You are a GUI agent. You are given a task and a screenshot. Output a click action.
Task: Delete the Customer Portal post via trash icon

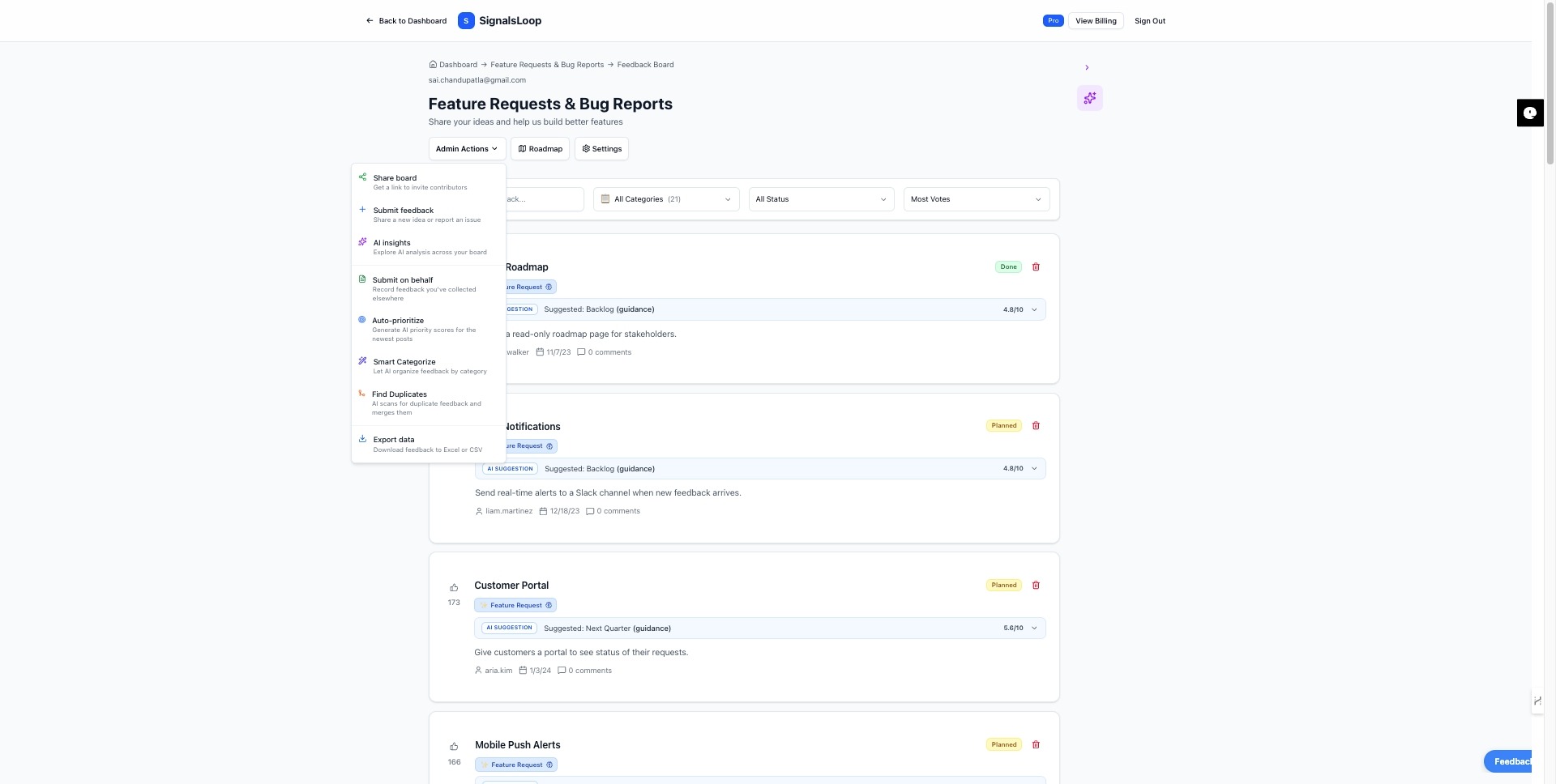pos(1037,585)
